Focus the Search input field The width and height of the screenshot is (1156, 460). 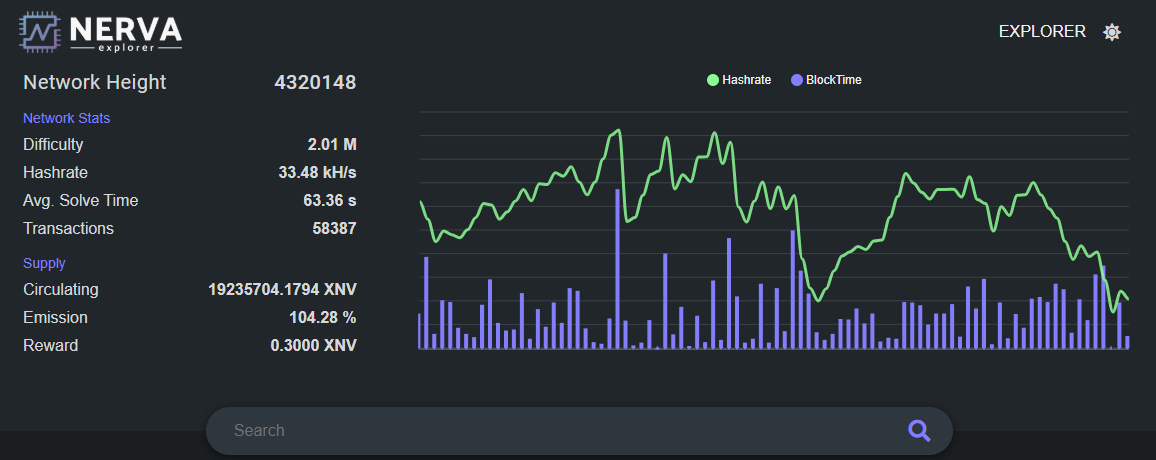tap(579, 431)
